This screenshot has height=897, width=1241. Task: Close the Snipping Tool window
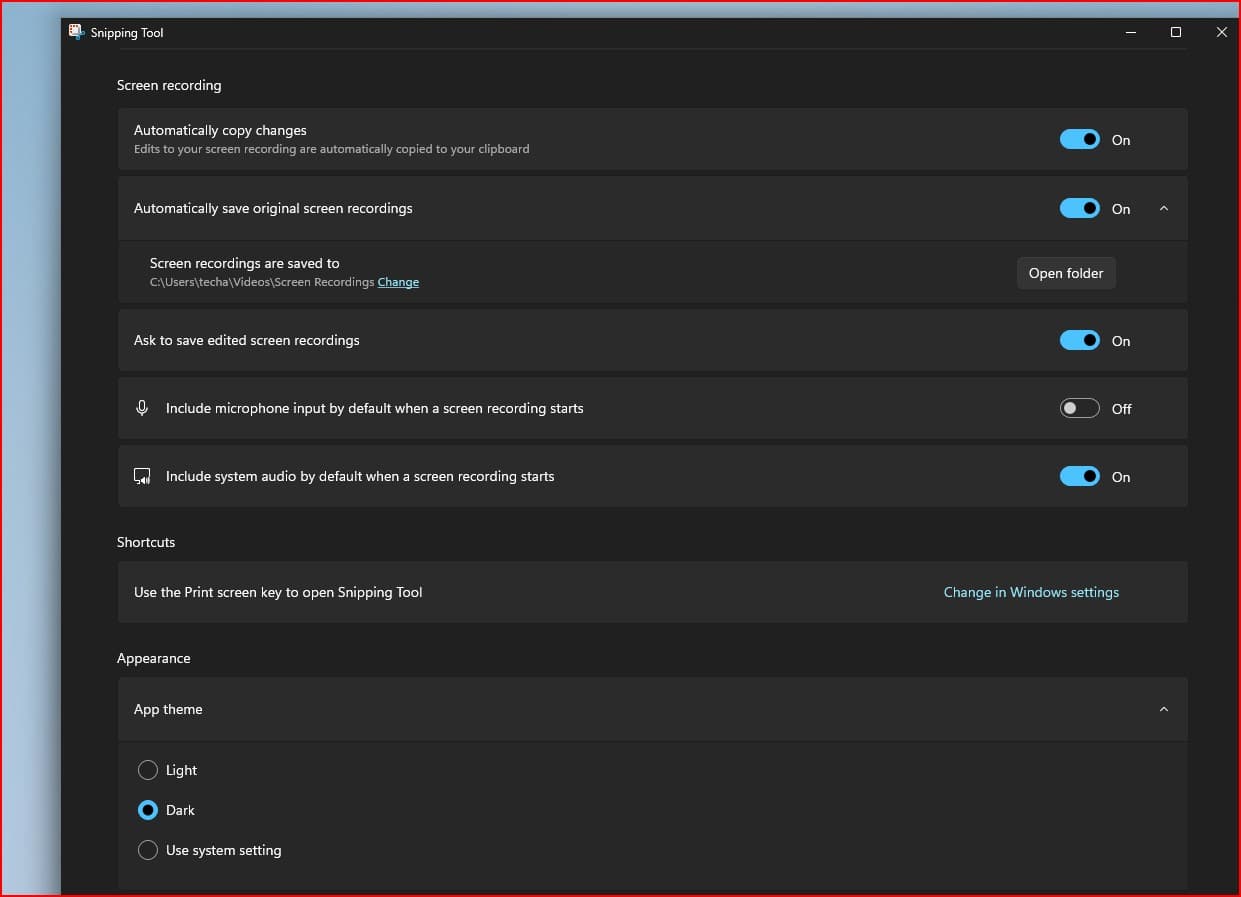pyautogui.click(x=1221, y=32)
